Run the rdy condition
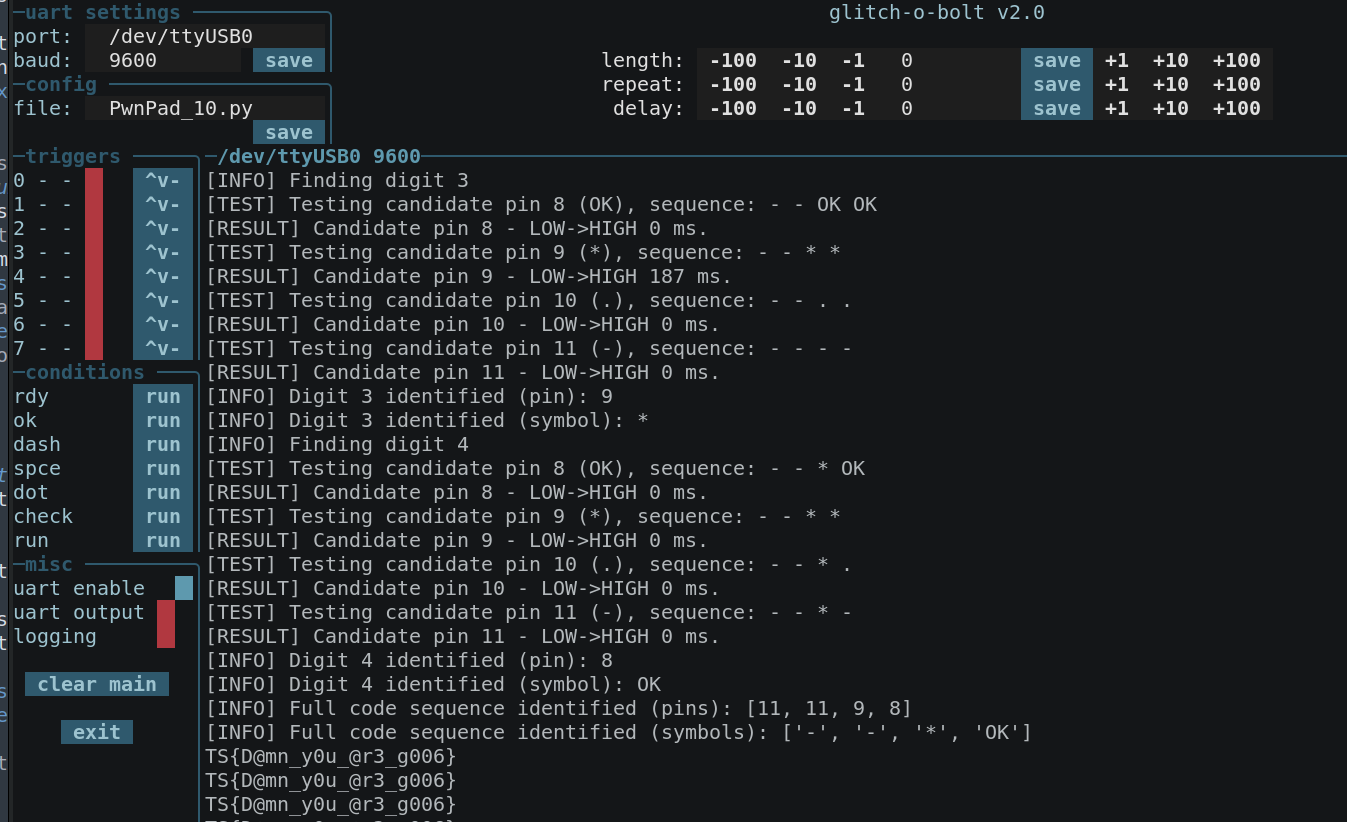This screenshot has height=822, width=1347. pos(163,396)
